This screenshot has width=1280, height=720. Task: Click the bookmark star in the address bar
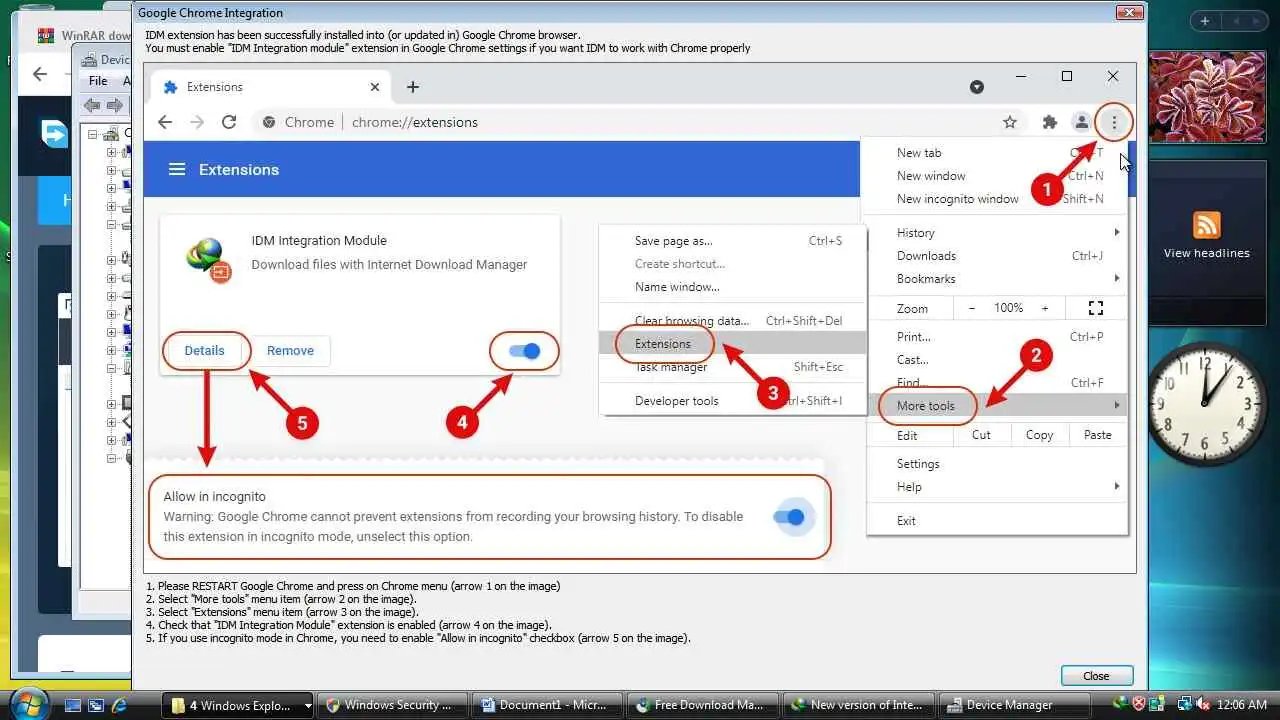(1010, 122)
